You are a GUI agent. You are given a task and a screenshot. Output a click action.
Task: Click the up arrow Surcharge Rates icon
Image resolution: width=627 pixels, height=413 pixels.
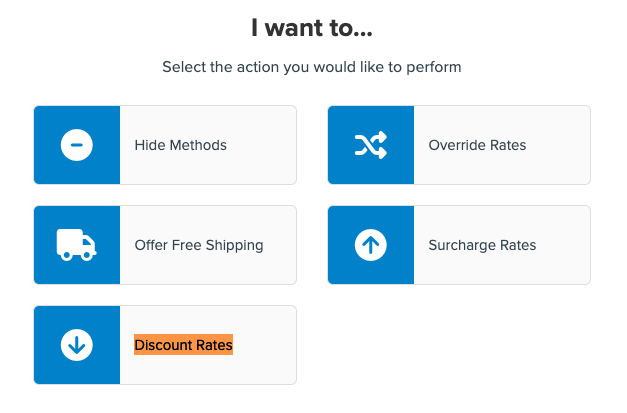(x=371, y=245)
